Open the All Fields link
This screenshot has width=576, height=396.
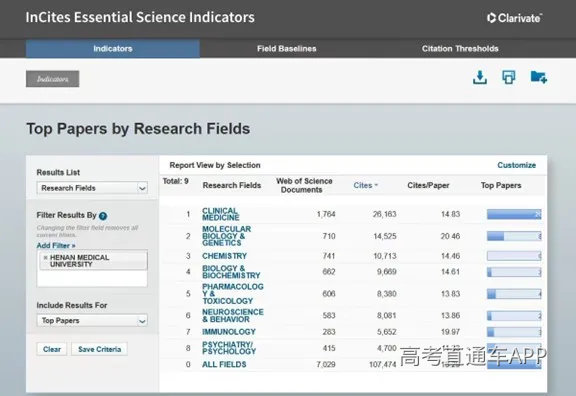[224, 364]
